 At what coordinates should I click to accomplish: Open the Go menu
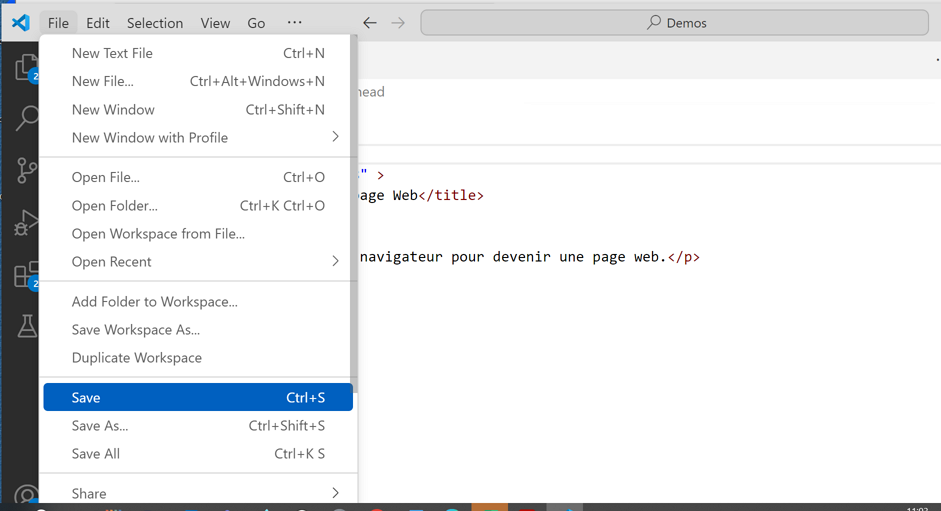pos(256,23)
